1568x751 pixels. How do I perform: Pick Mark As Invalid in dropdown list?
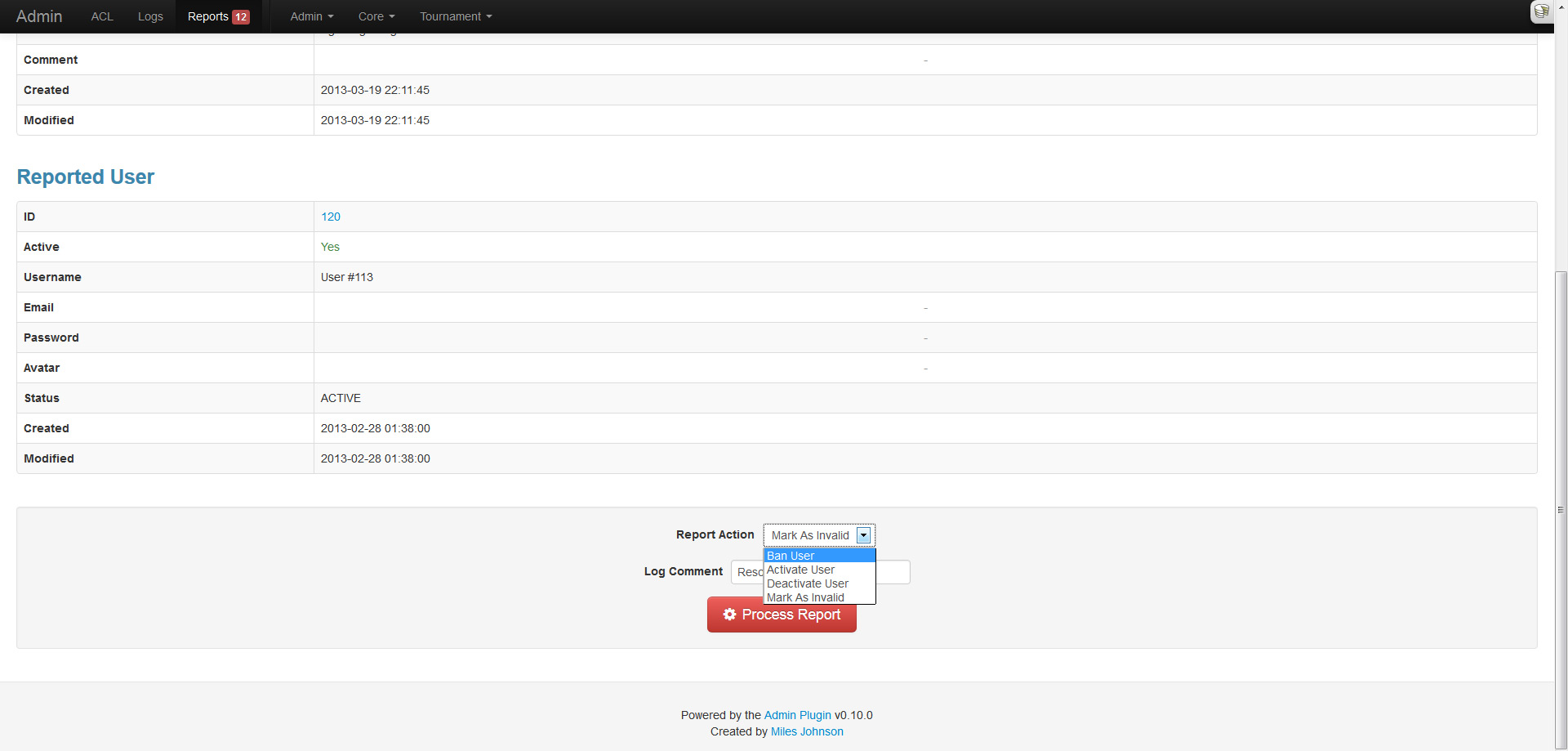[x=805, y=597]
